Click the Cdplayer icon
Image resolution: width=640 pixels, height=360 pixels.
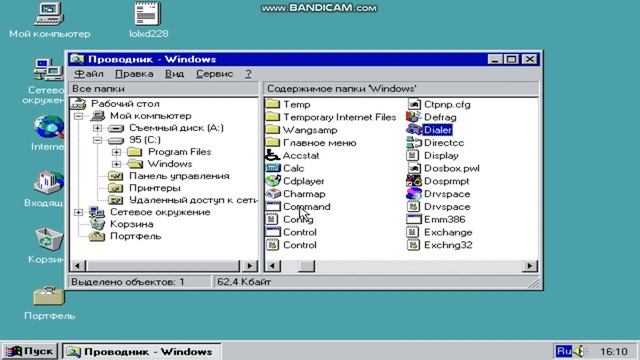[272, 181]
